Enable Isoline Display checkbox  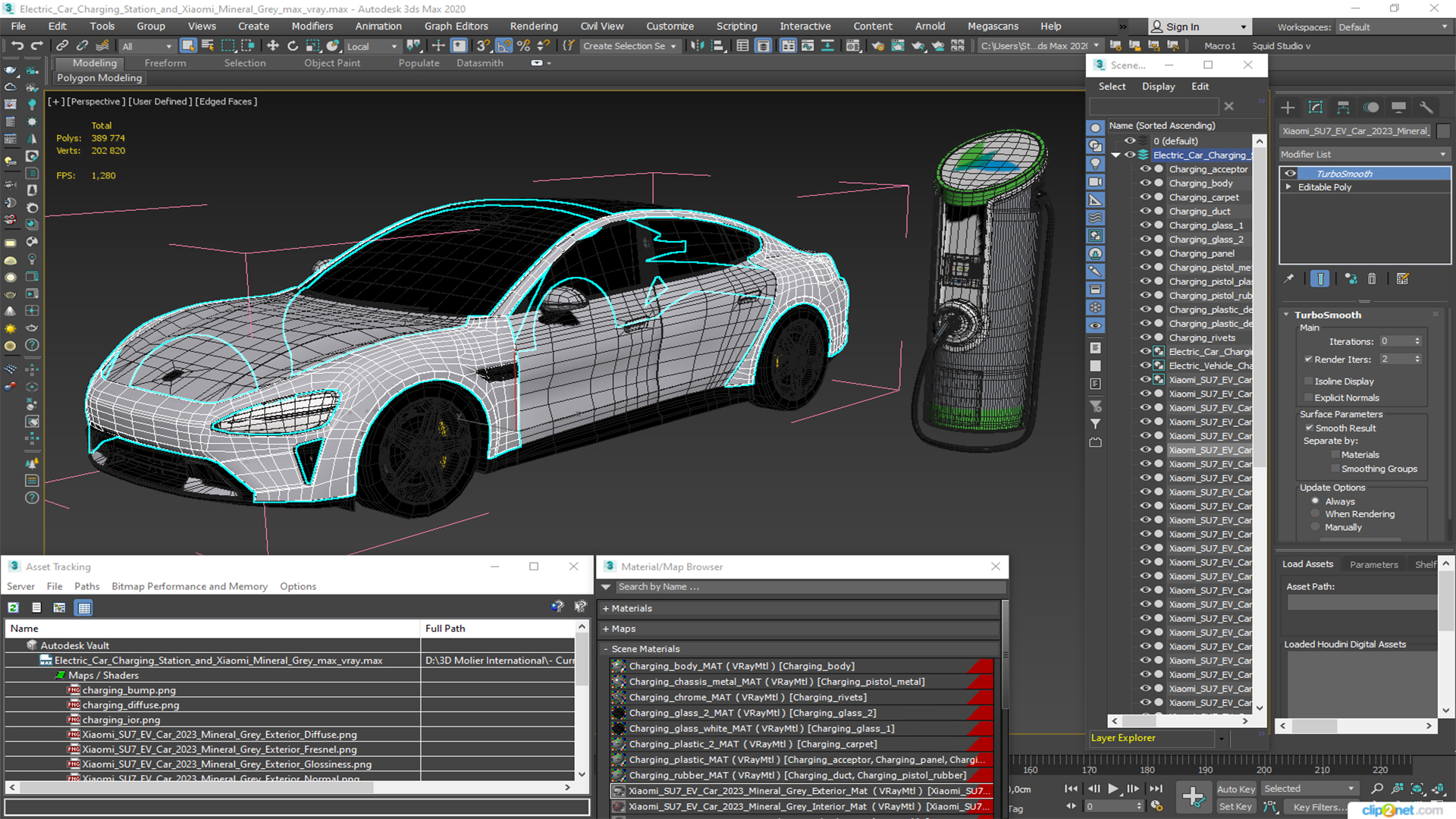tap(1308, 381)
